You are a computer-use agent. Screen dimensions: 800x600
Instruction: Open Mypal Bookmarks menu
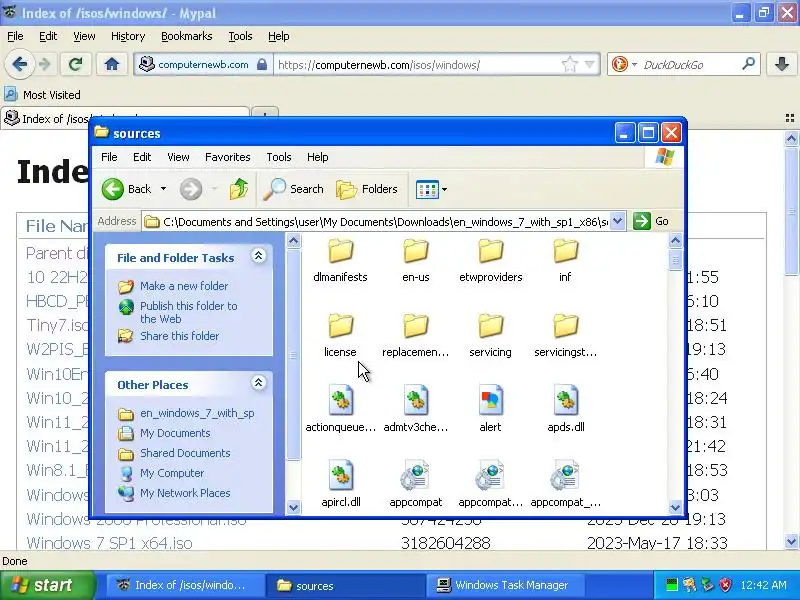coord(187,36)
